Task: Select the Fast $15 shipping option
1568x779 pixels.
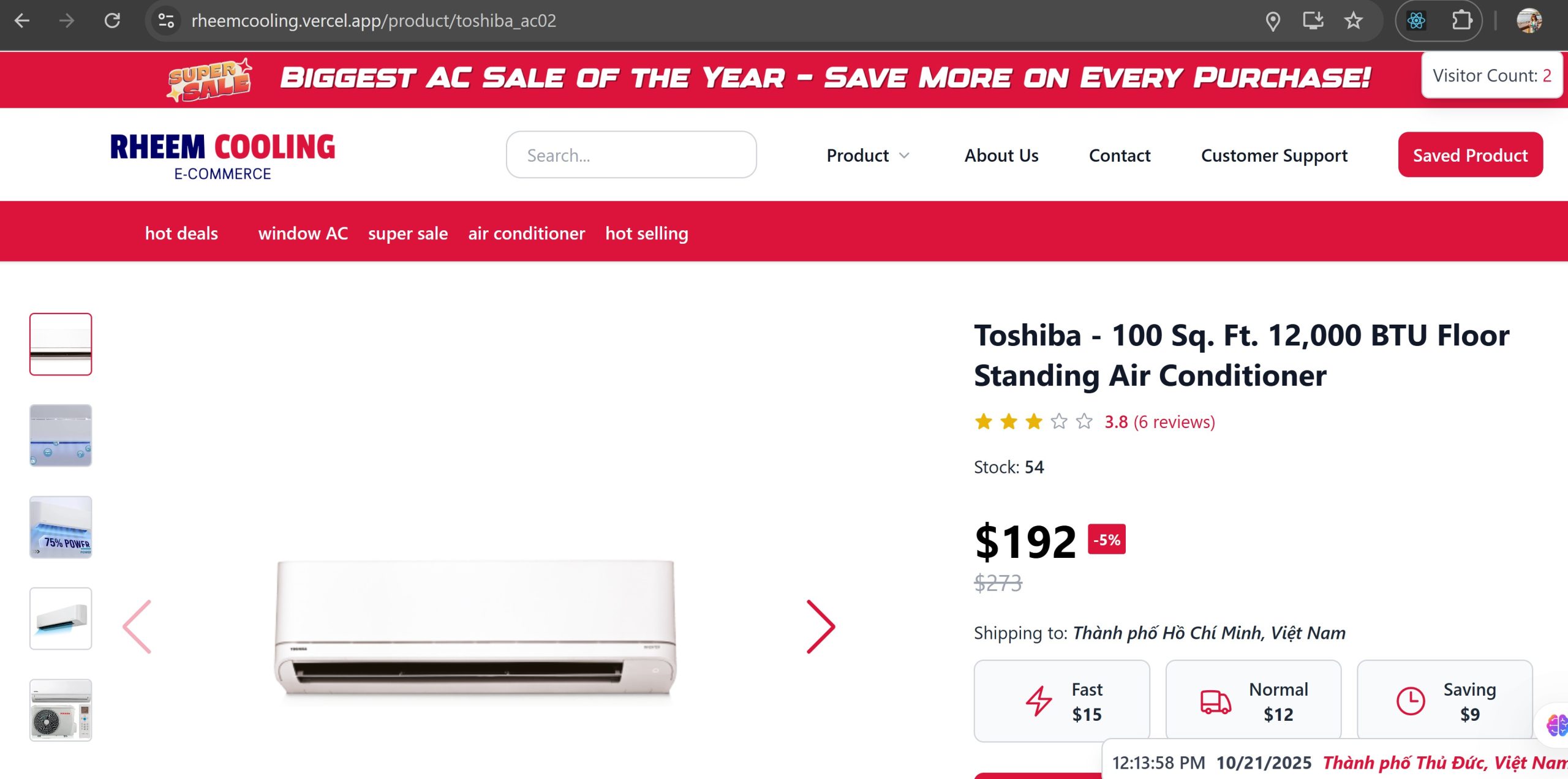Action: click(x=1061, y=701)
